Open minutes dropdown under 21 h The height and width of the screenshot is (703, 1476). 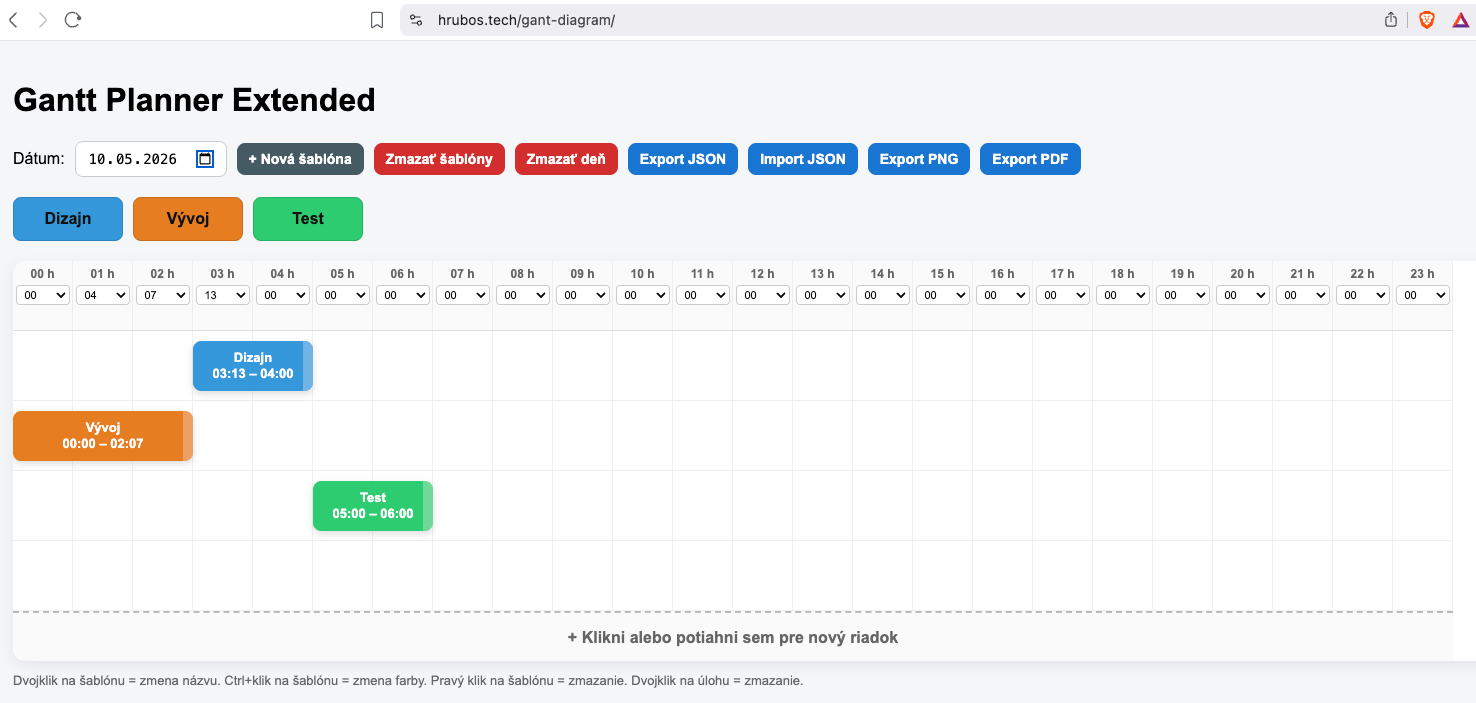[x=1303, y=295]
